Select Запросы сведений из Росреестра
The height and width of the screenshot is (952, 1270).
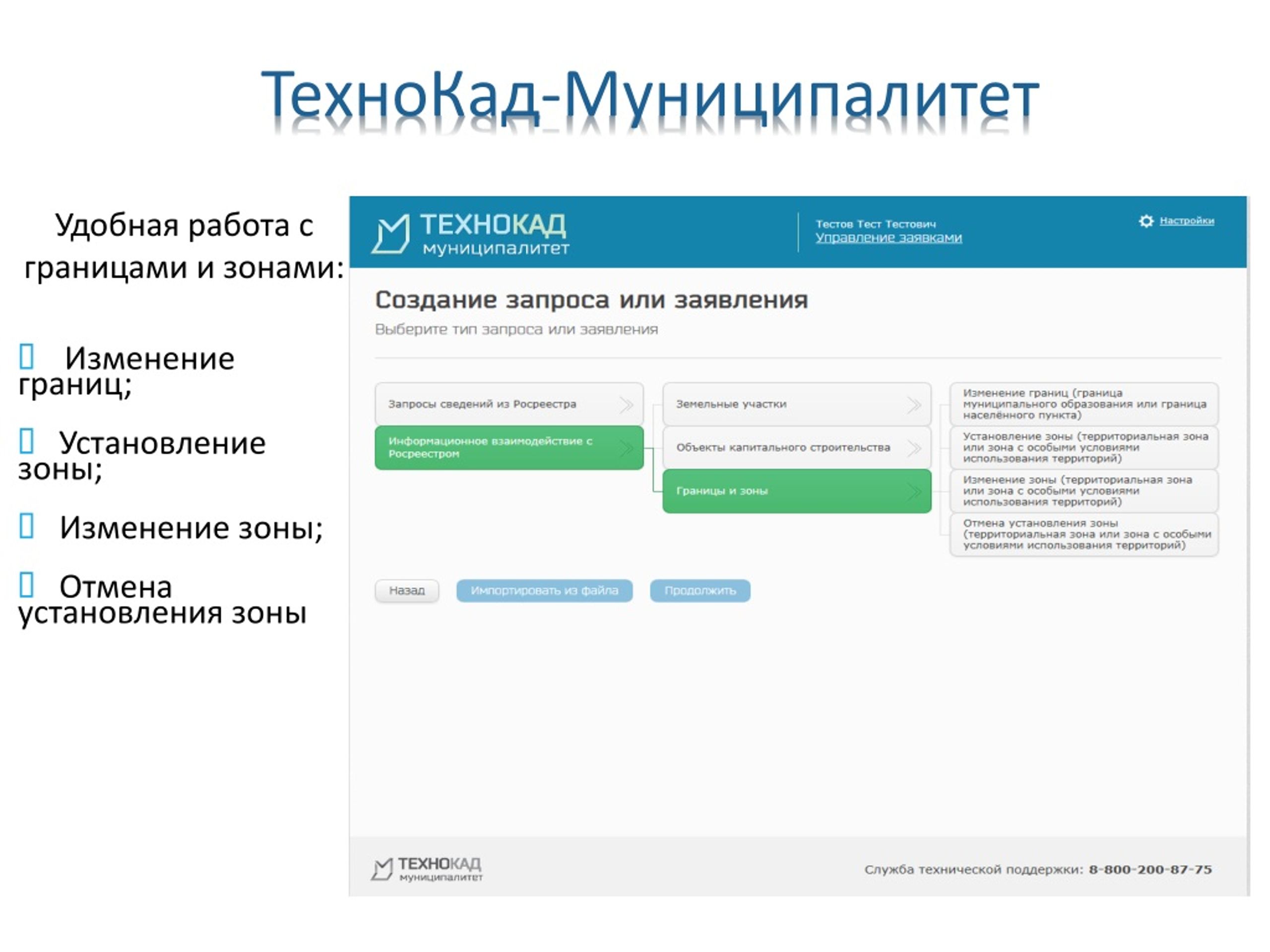[x=508, y=404]
